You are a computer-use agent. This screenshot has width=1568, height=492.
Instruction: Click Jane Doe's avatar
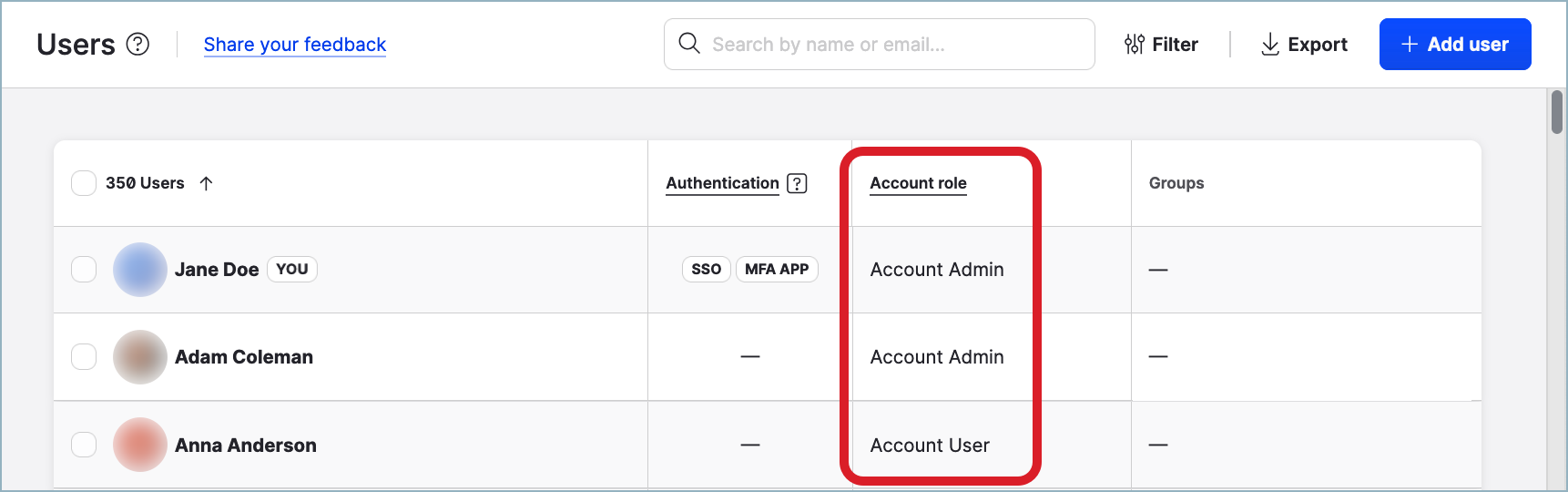tap(139, 270)
